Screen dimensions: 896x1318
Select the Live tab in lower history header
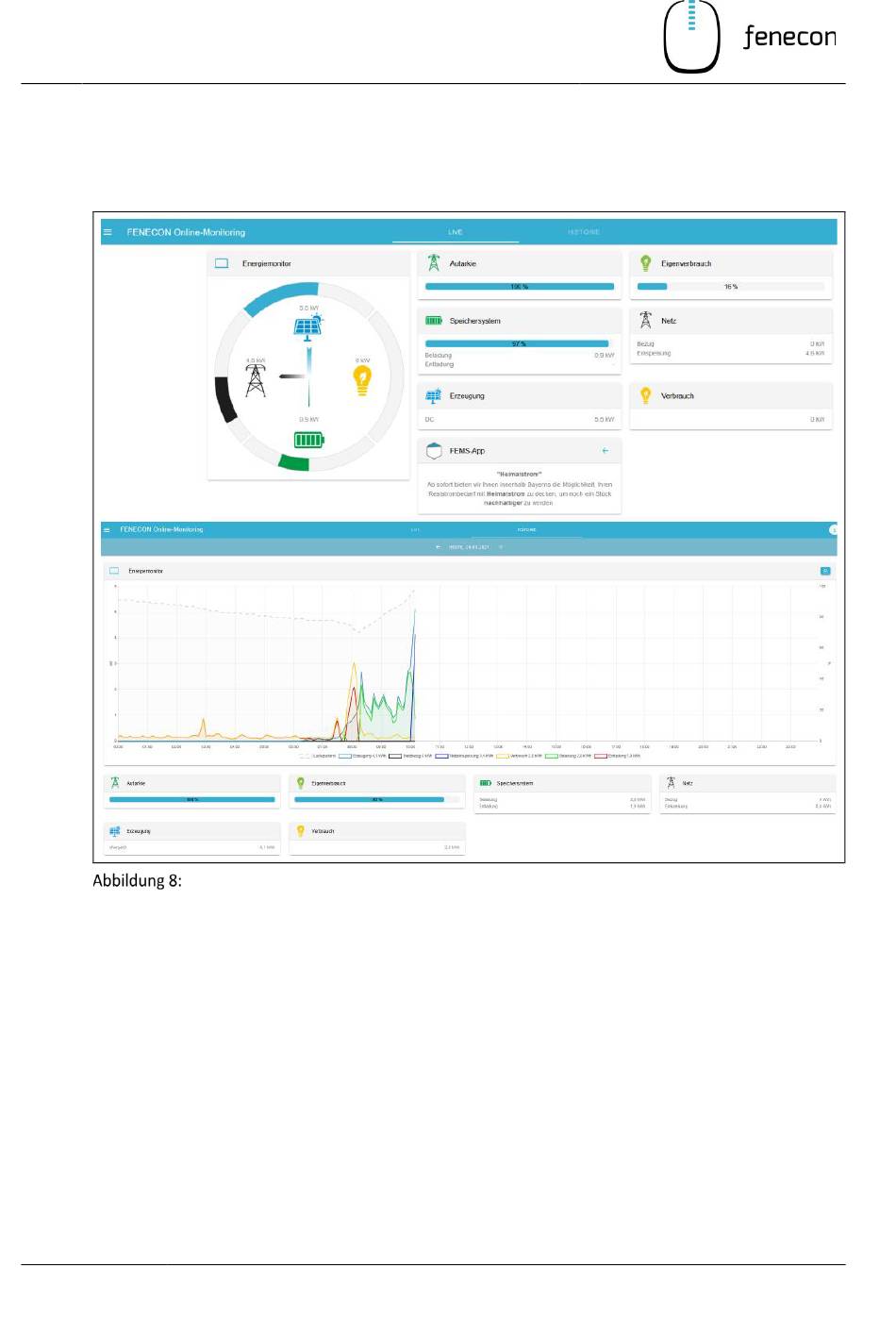tap(416, 529)
